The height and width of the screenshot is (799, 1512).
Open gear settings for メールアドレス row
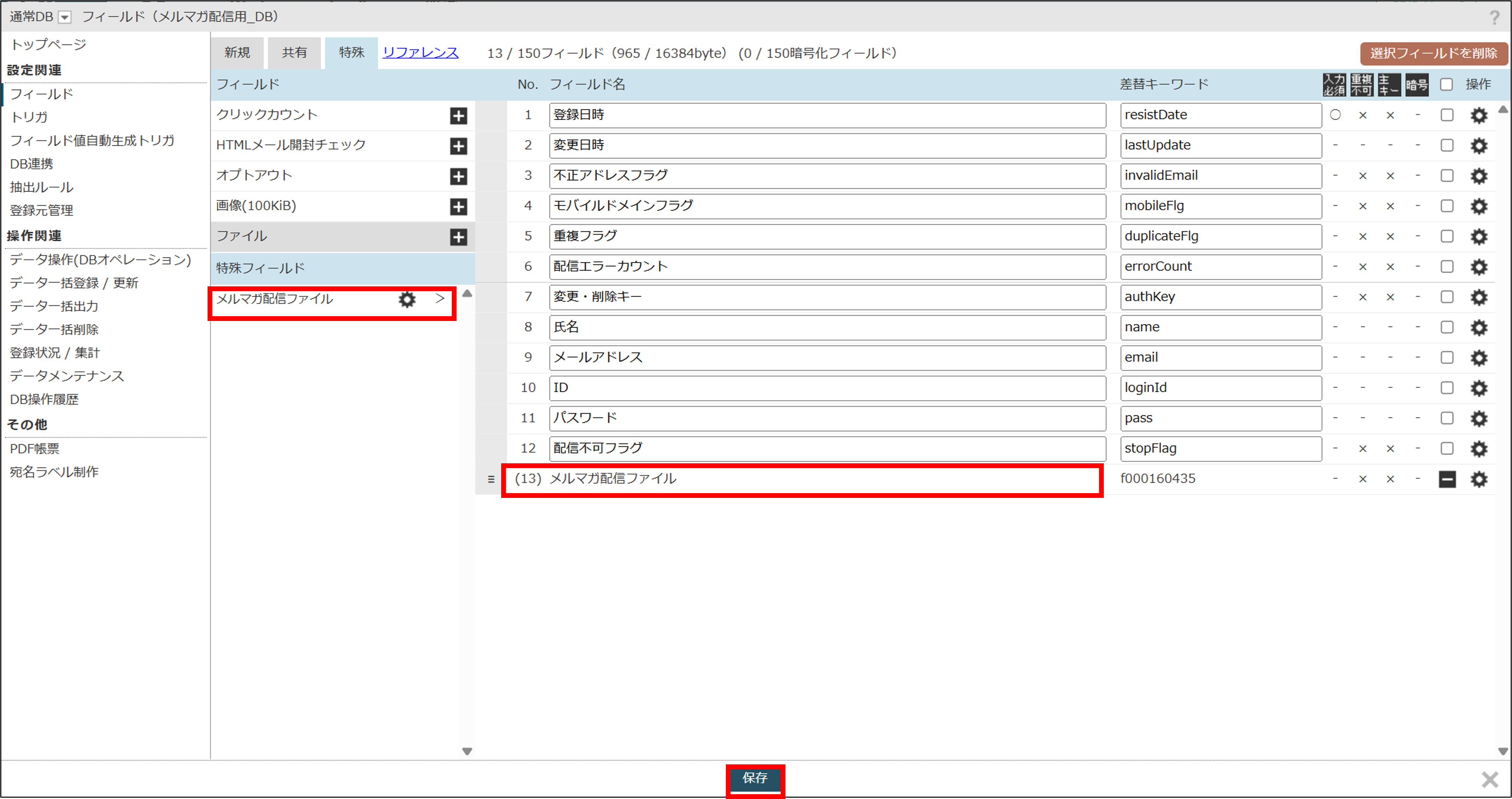tap(1478, 358)
